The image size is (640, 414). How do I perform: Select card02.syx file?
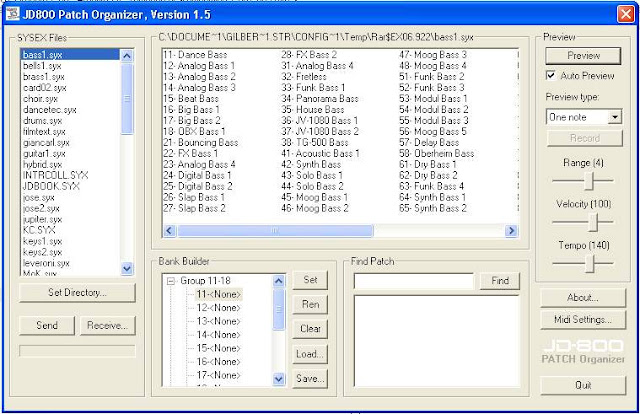tap(44, 88)
